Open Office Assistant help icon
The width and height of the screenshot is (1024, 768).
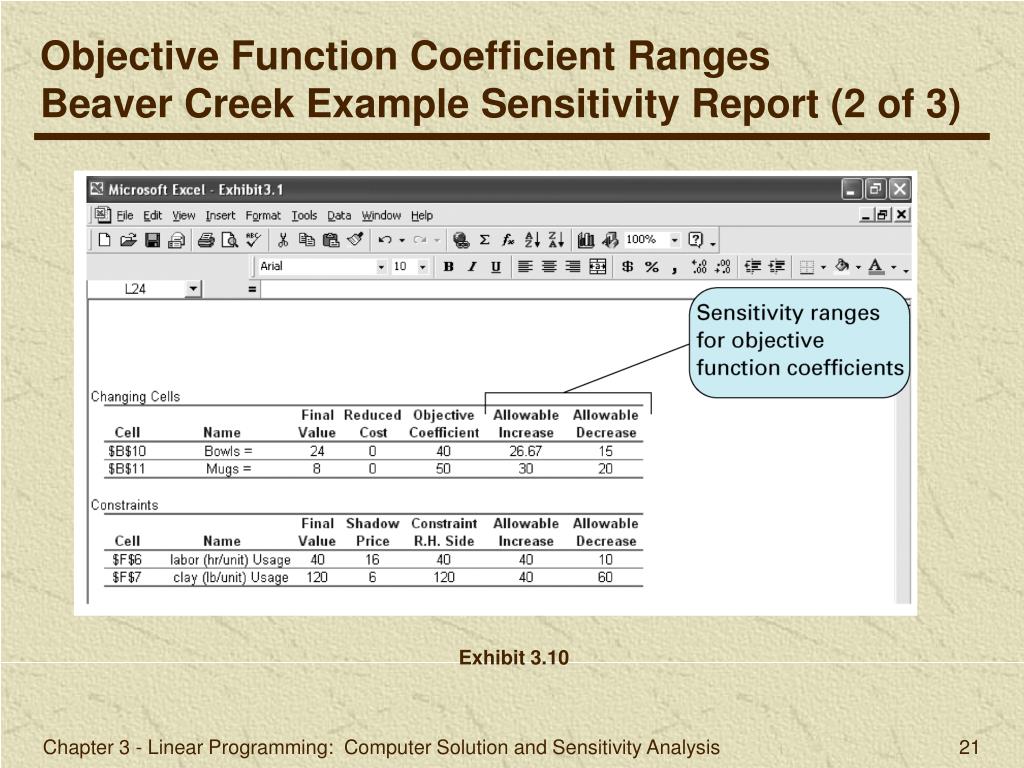pyautogui.click(x=696, y=240)
